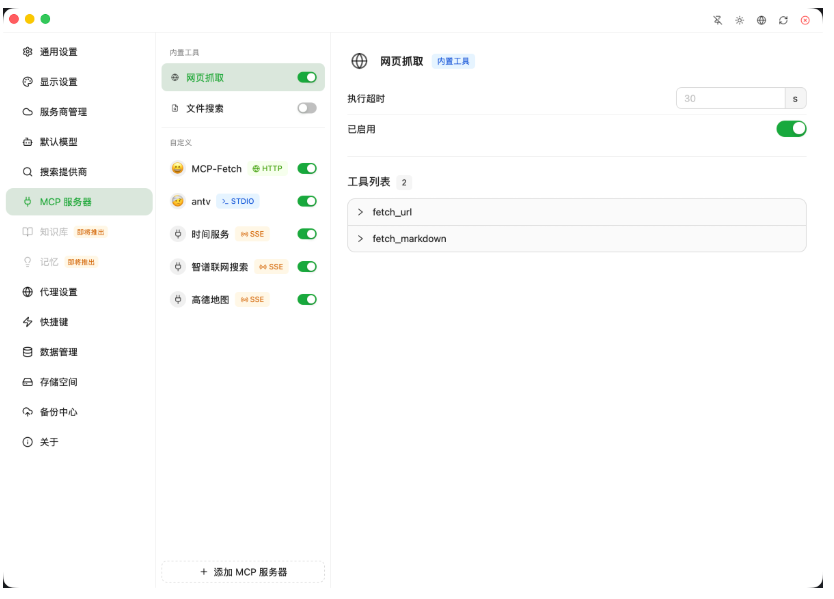Disable the 网页抓取 toggle in server list
This screenshot has width=834, height=599.
tap(307, 78)
